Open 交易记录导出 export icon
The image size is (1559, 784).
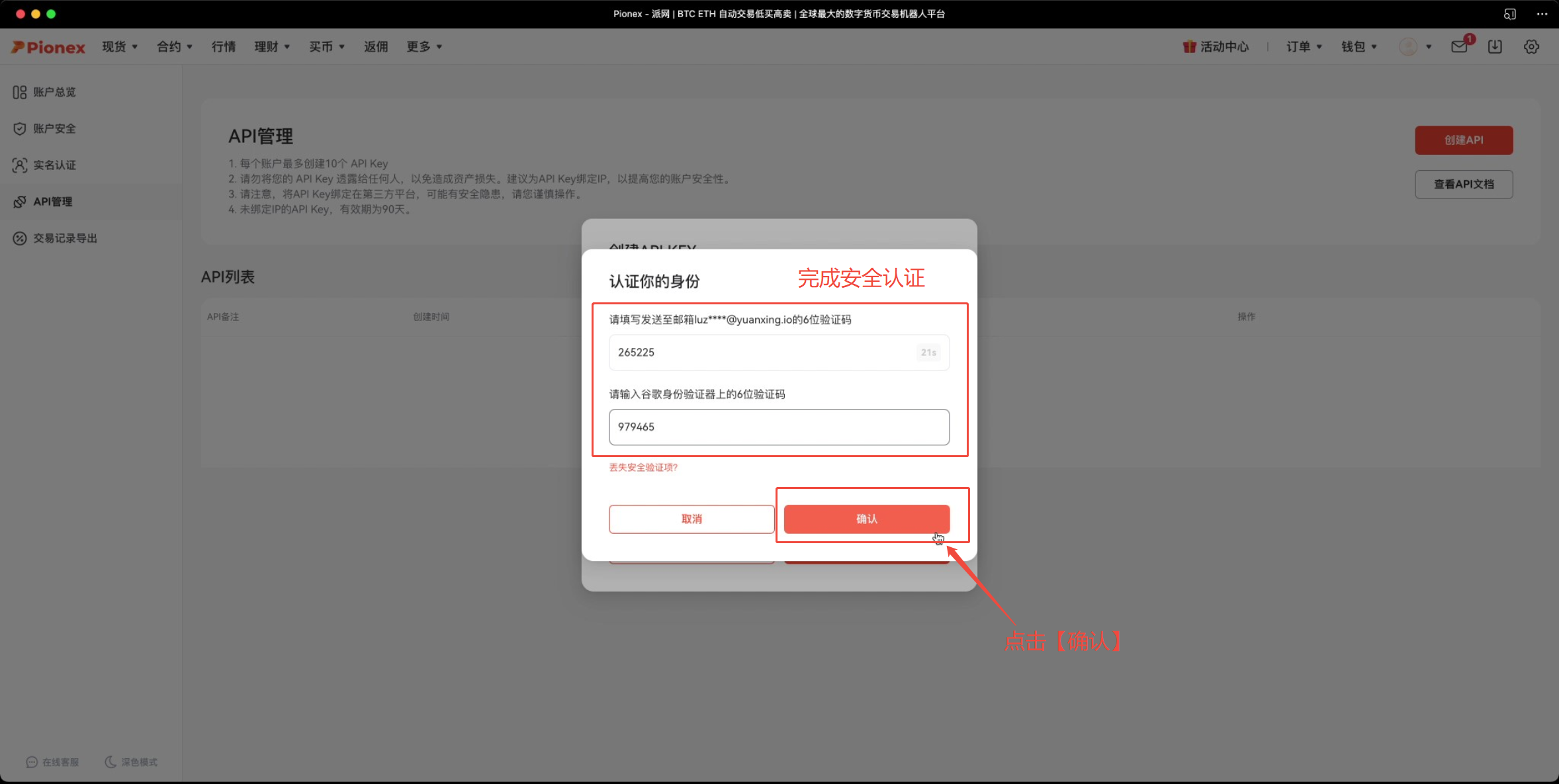(19, 238)
